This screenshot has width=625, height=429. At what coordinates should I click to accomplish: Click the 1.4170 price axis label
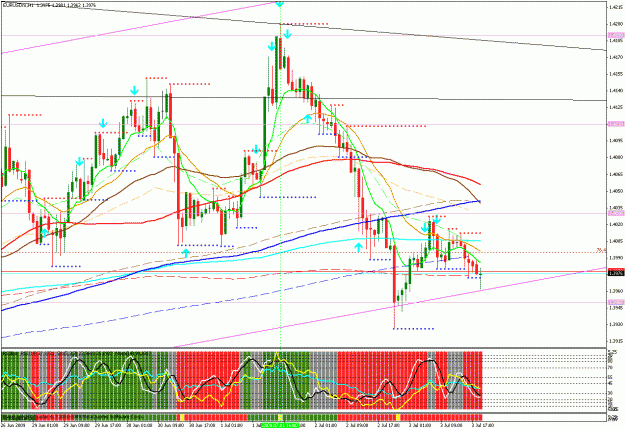[x=616, y=57]
